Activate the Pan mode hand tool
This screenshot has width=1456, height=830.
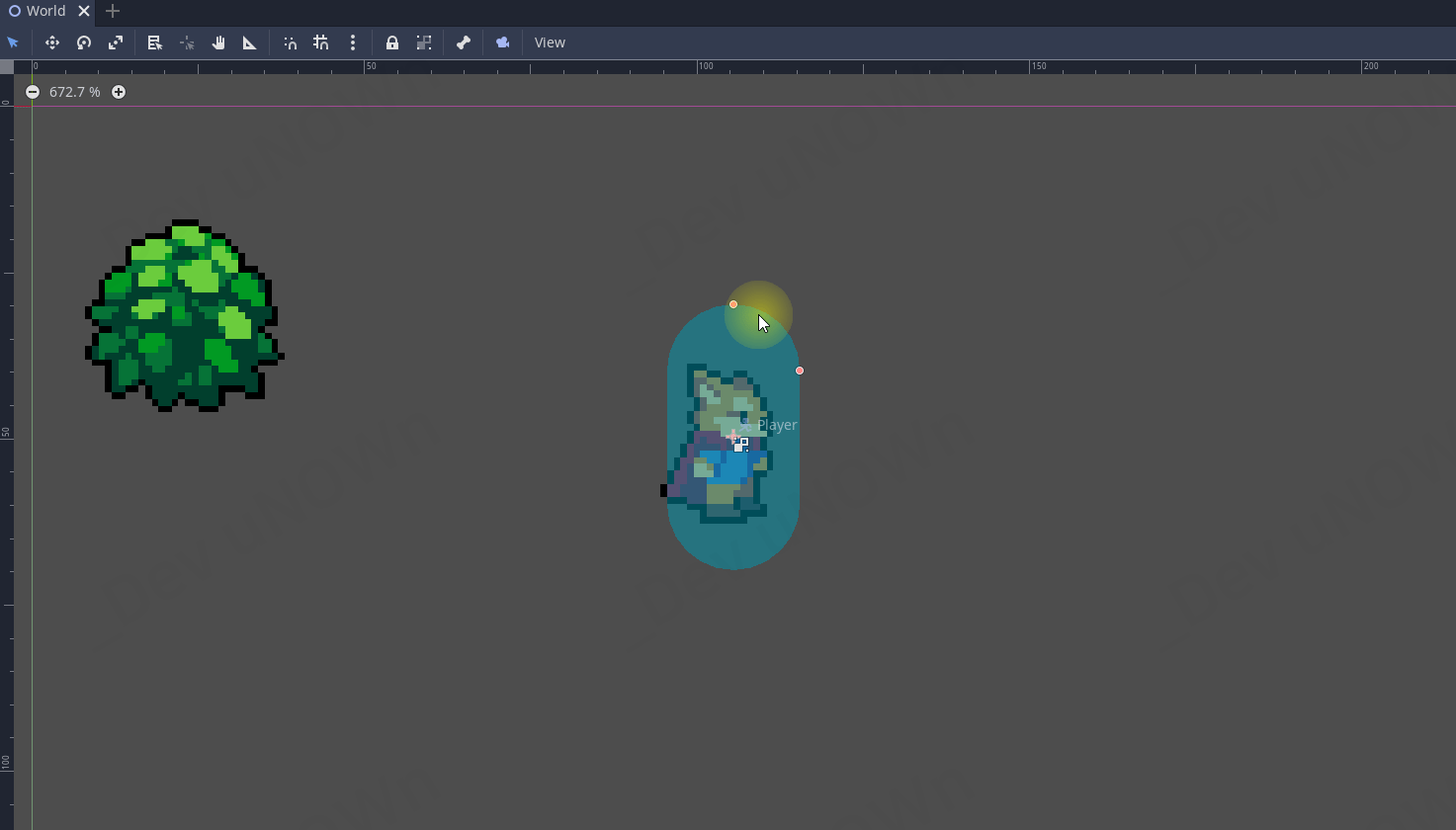218,42
